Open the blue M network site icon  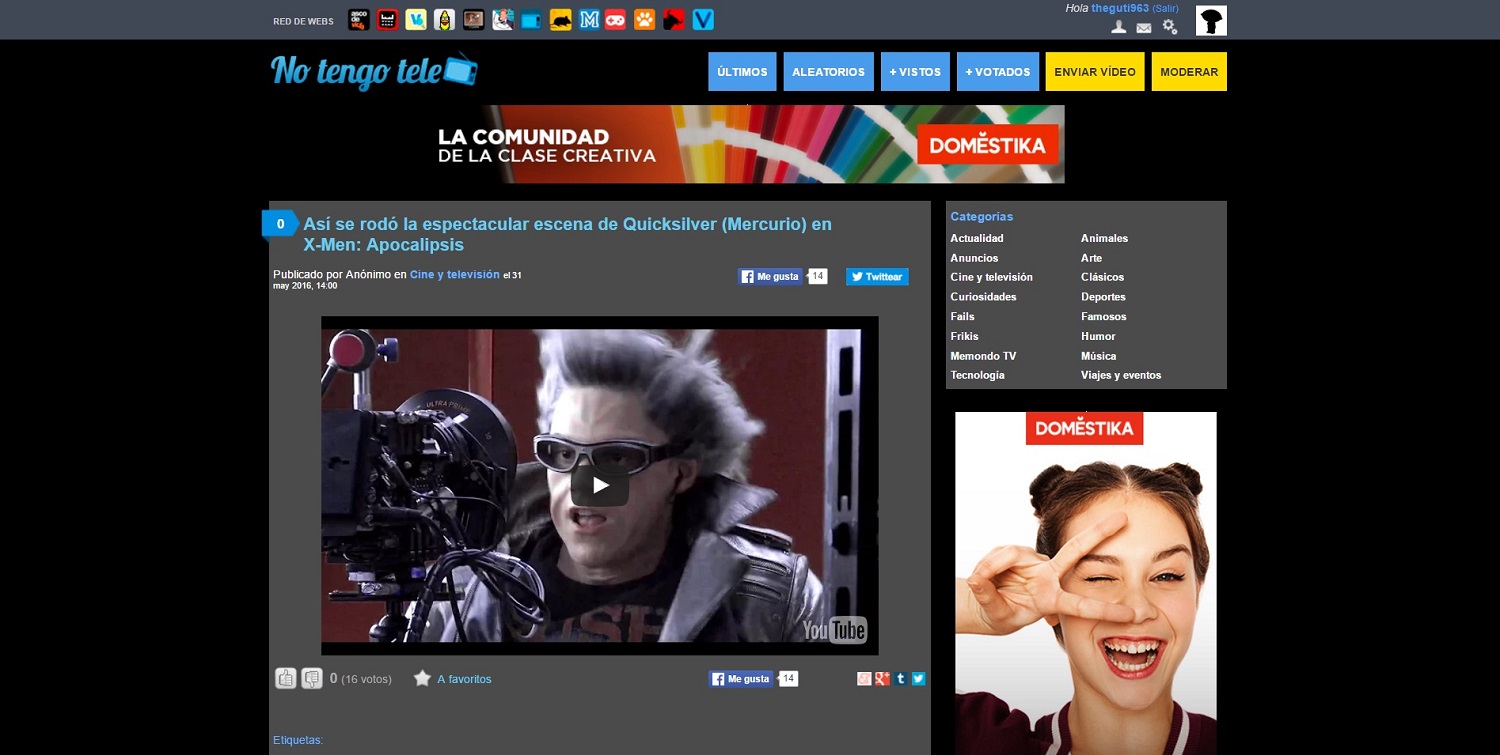589,19
